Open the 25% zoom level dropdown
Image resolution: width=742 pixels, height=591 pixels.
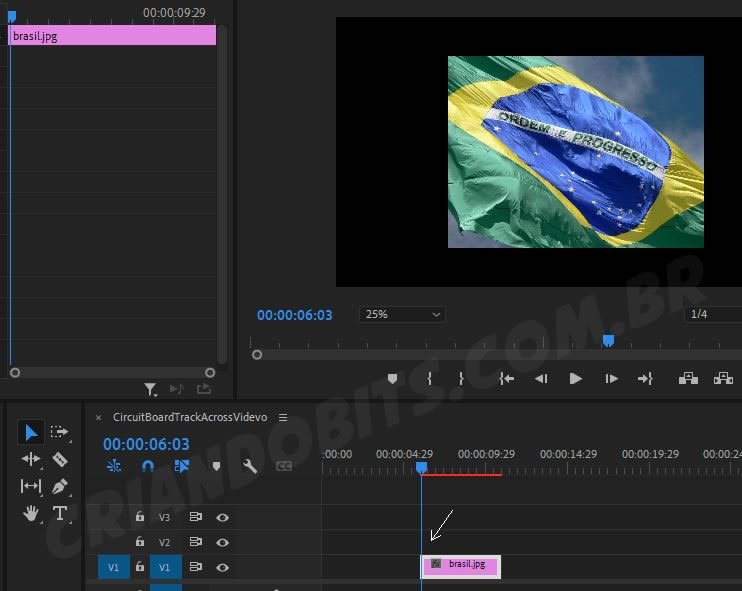pyautogui.click(x=402, y=314)
